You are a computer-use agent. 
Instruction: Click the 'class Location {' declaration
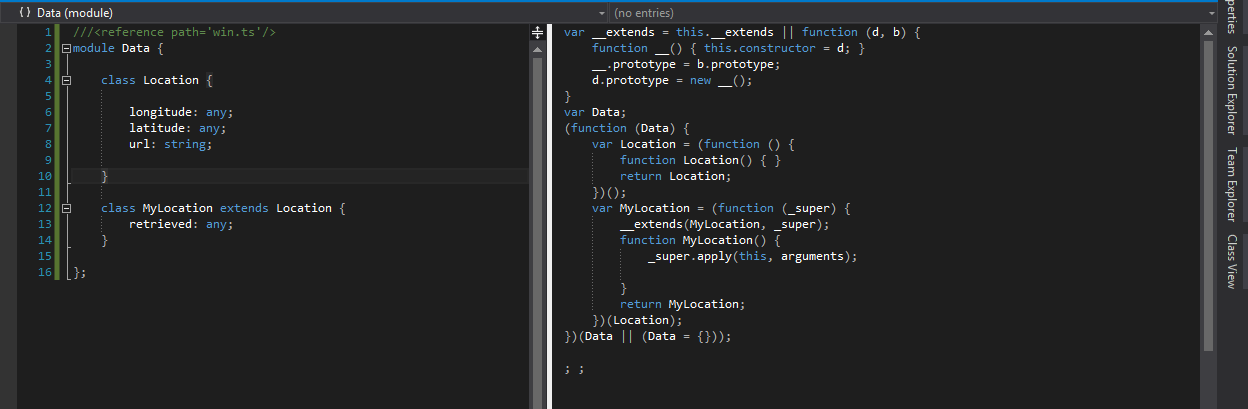click(157, 80)
